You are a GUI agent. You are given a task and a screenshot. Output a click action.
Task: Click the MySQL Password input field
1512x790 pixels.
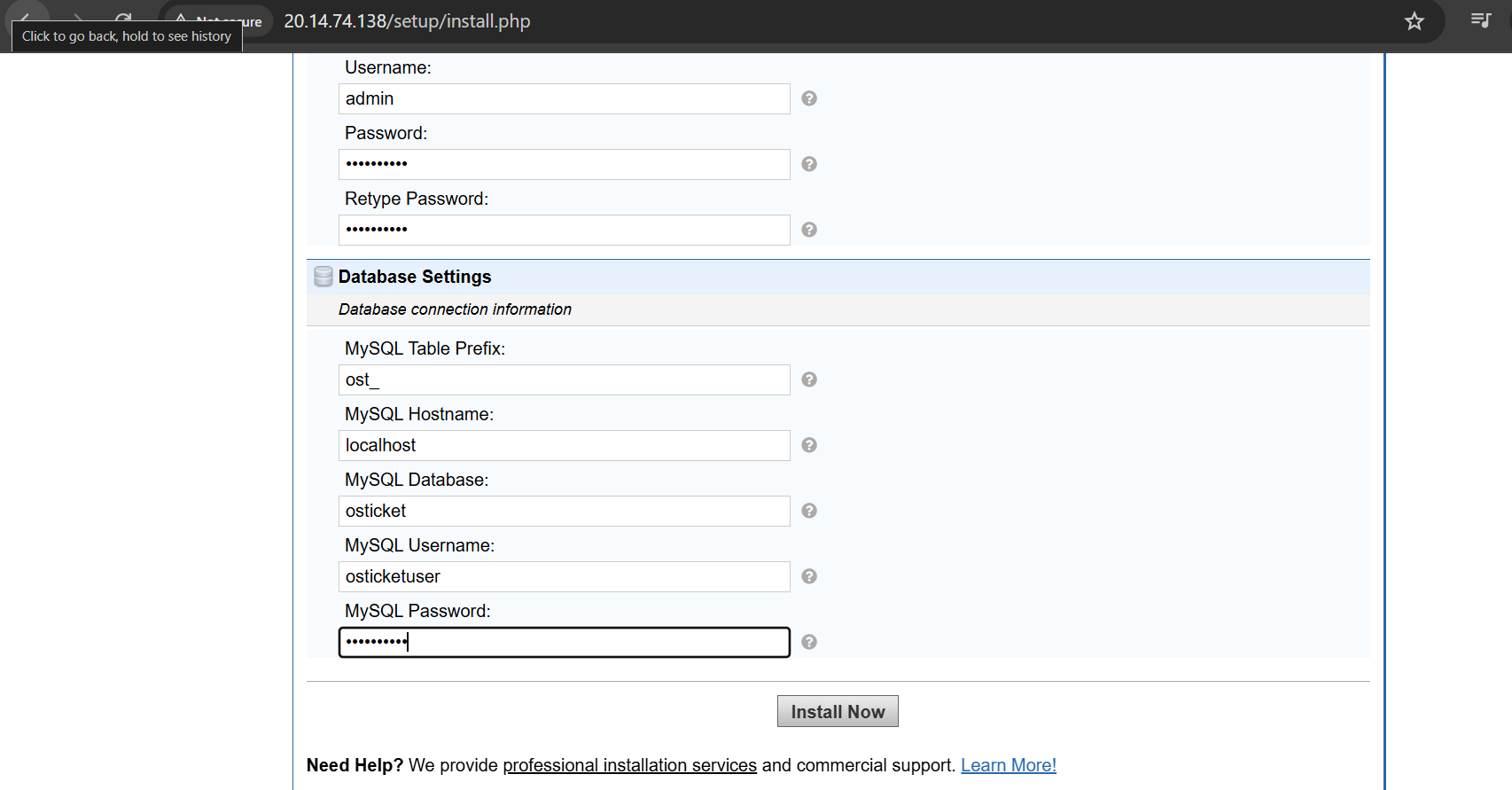coord(564,642)
